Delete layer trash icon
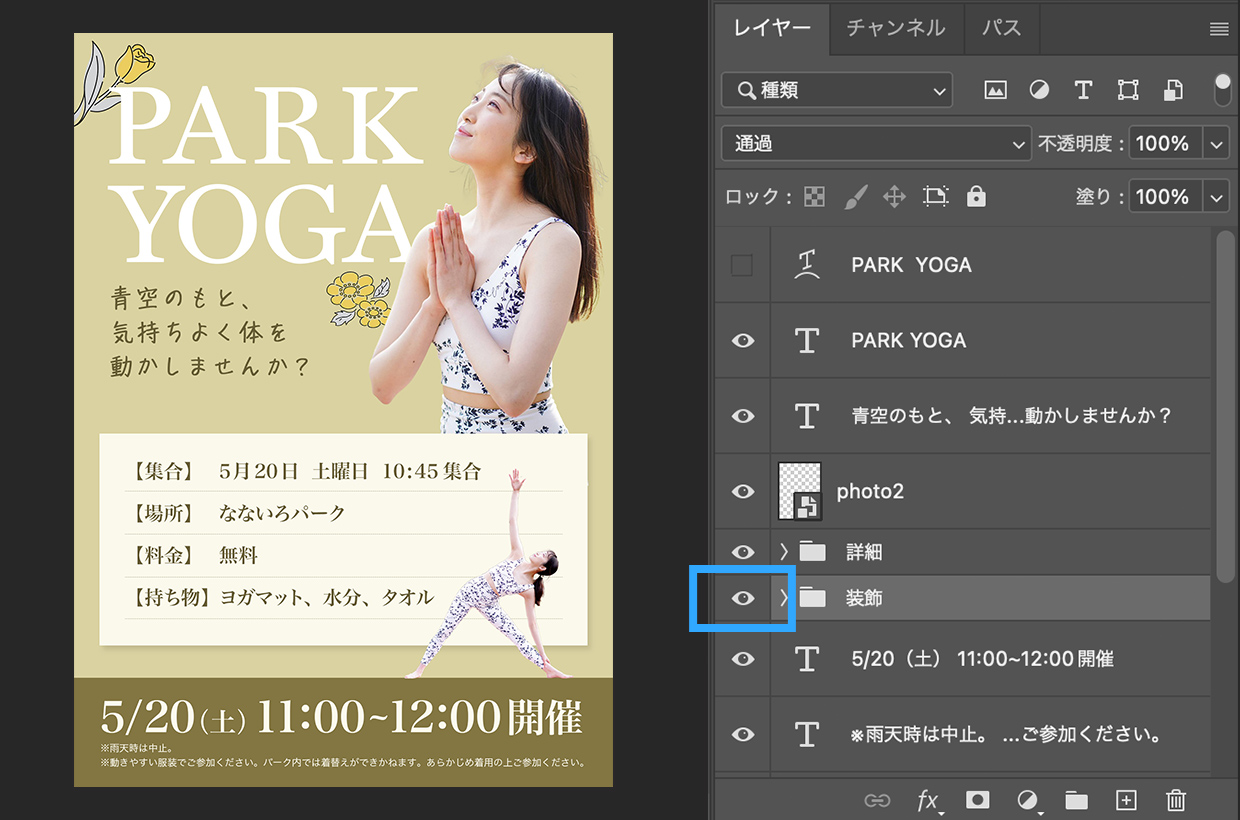Image resolution: width=1240 pixels, height=820 pixels. click(1176, 800)
